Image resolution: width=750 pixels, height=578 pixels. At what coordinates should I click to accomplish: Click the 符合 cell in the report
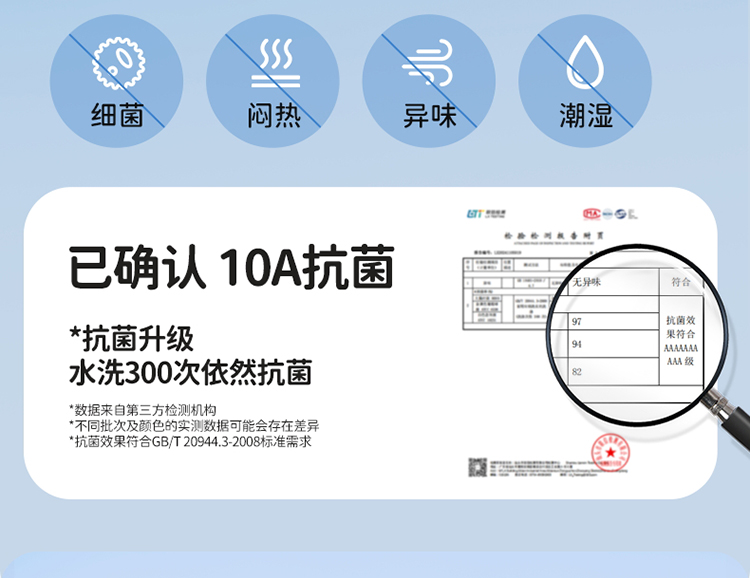681,282
